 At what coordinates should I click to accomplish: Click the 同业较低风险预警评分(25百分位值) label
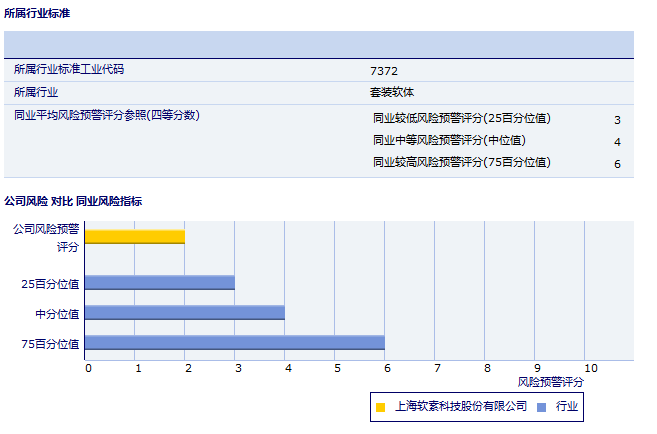461,118
